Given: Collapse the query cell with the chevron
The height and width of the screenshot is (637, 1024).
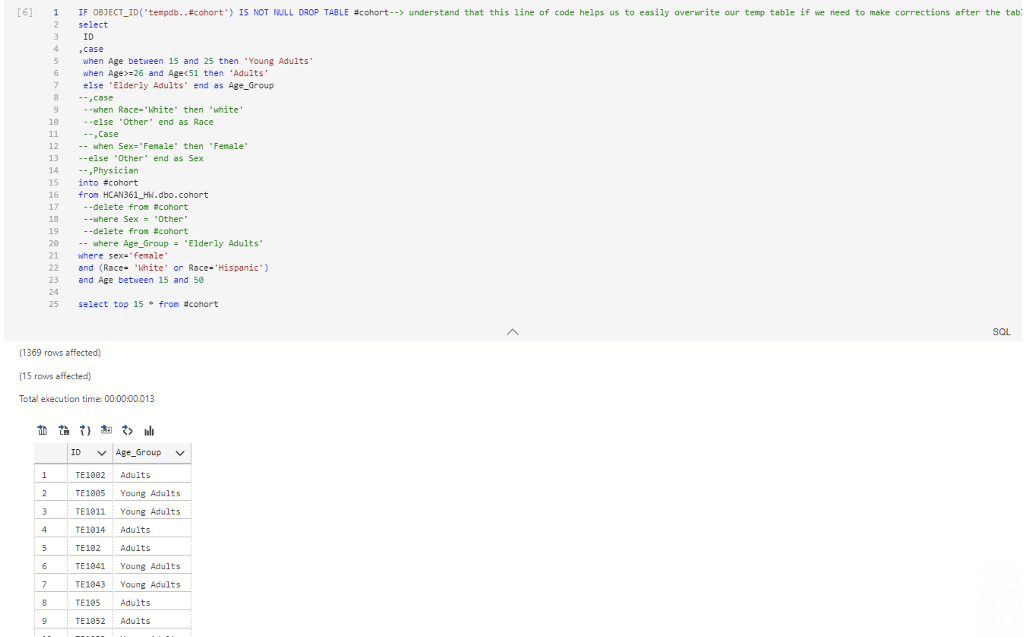Looking at the screenshot, I should click(511, 331).
